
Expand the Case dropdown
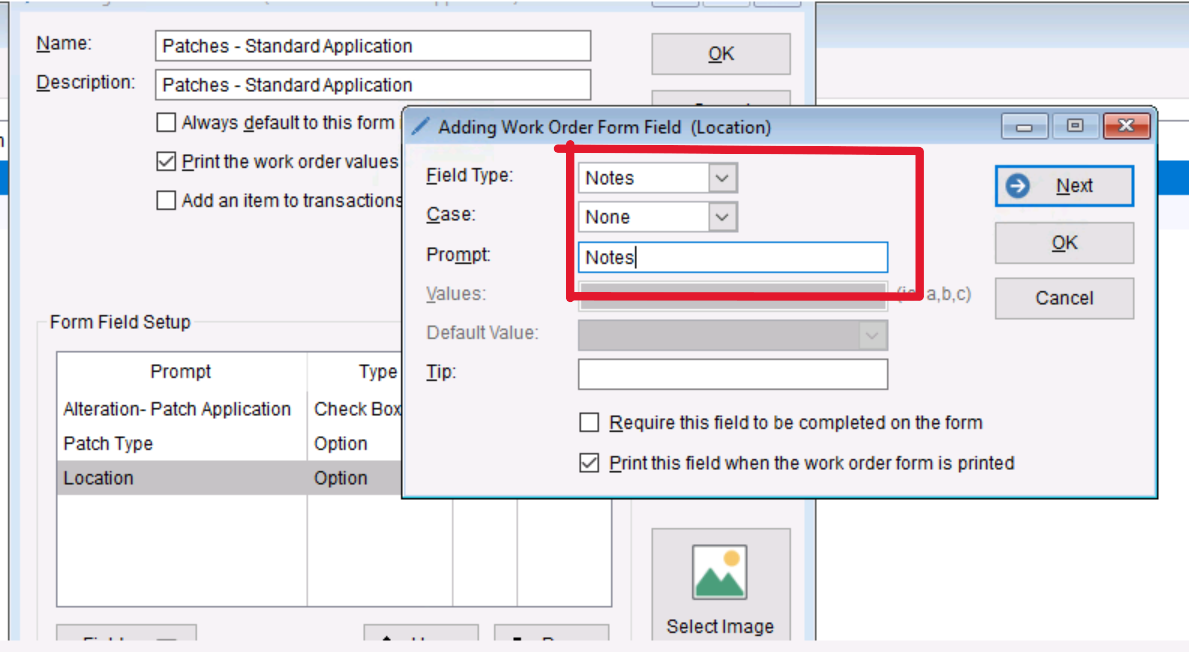pyautogui.click(x=722, y=217)
